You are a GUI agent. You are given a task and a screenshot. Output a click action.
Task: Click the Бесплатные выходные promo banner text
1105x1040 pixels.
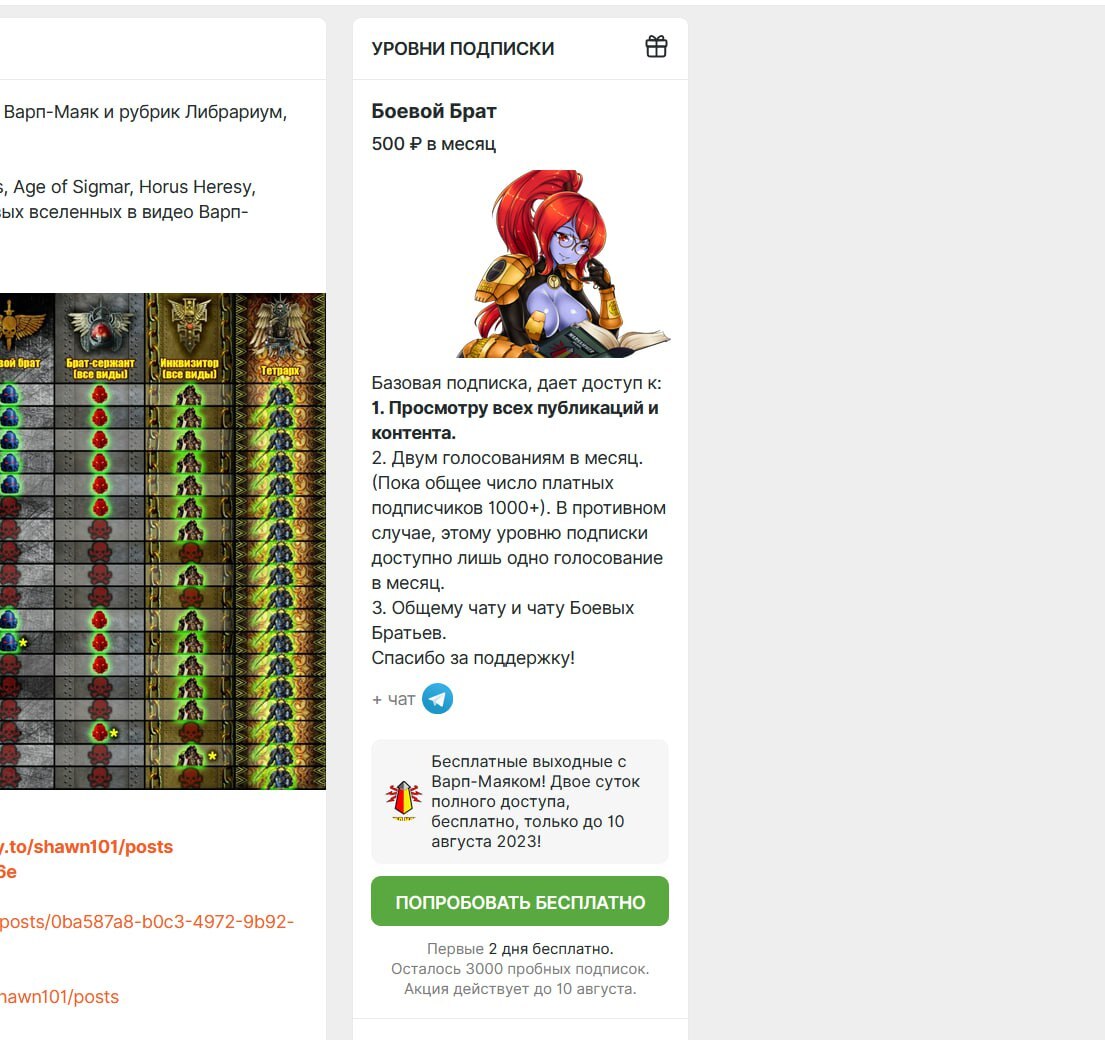point(536,801)
